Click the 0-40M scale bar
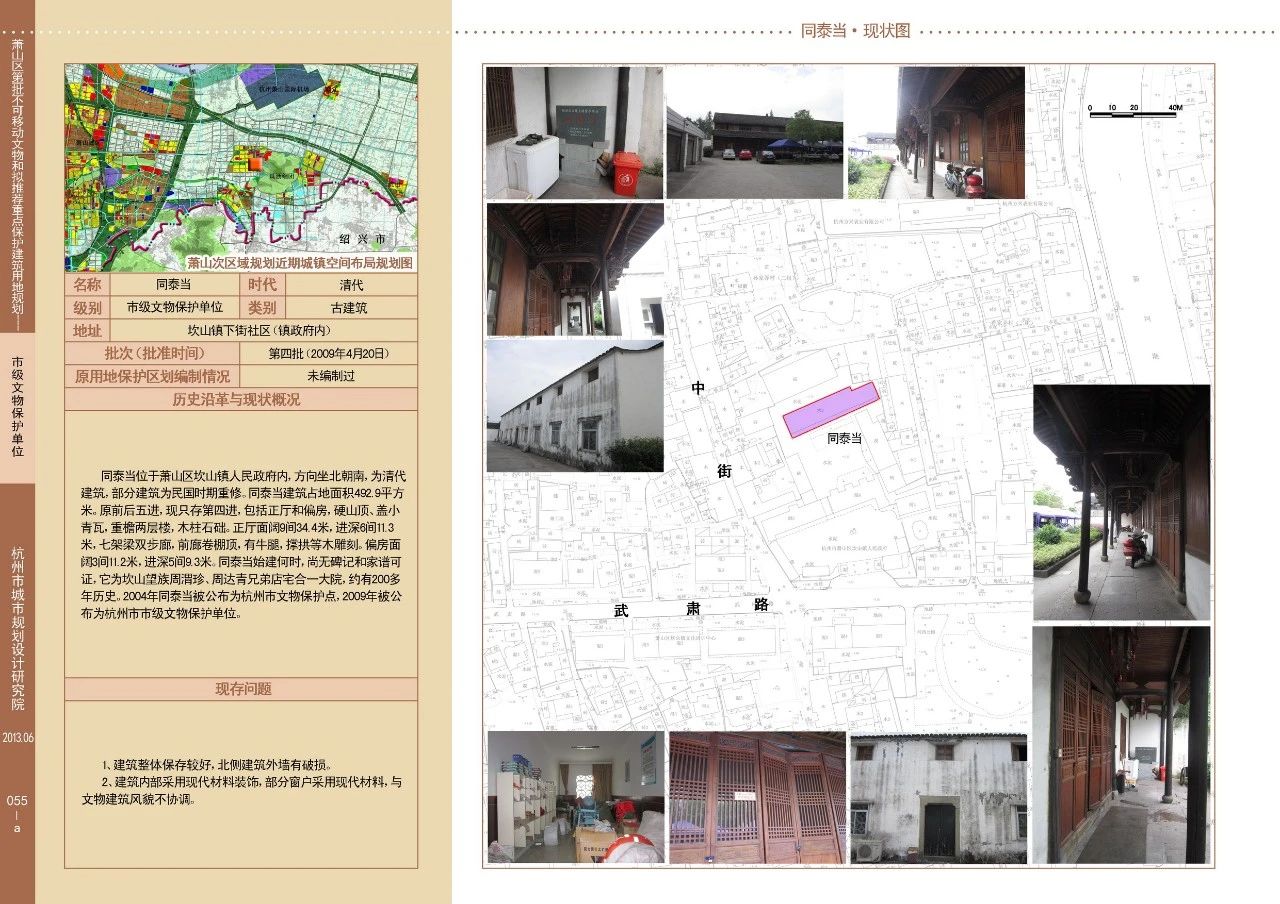The height and width of the screenshot is (904, 1280). [1136, 110]
